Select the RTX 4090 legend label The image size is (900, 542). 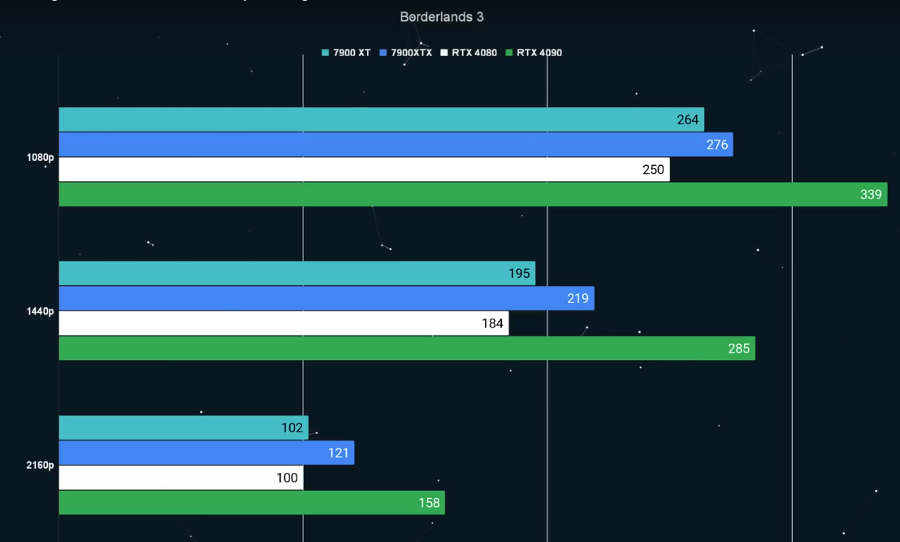[x=539, y=53]
